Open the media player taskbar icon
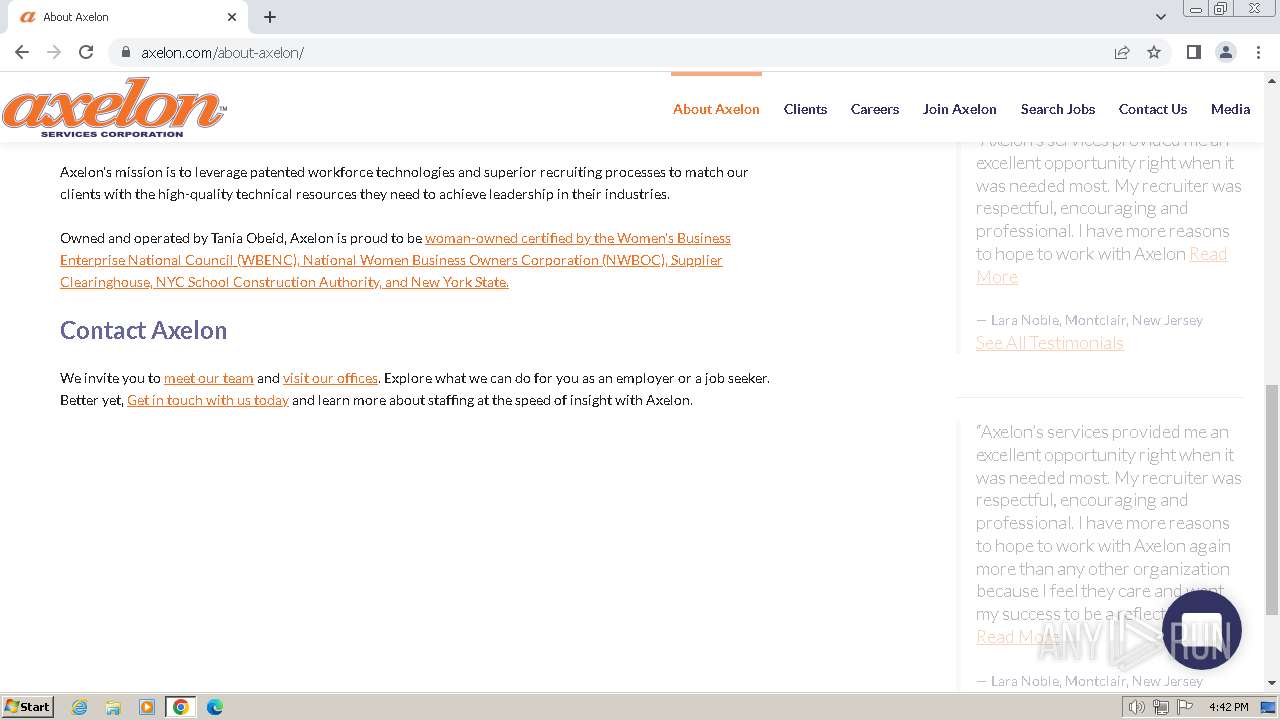 [147, 707]
